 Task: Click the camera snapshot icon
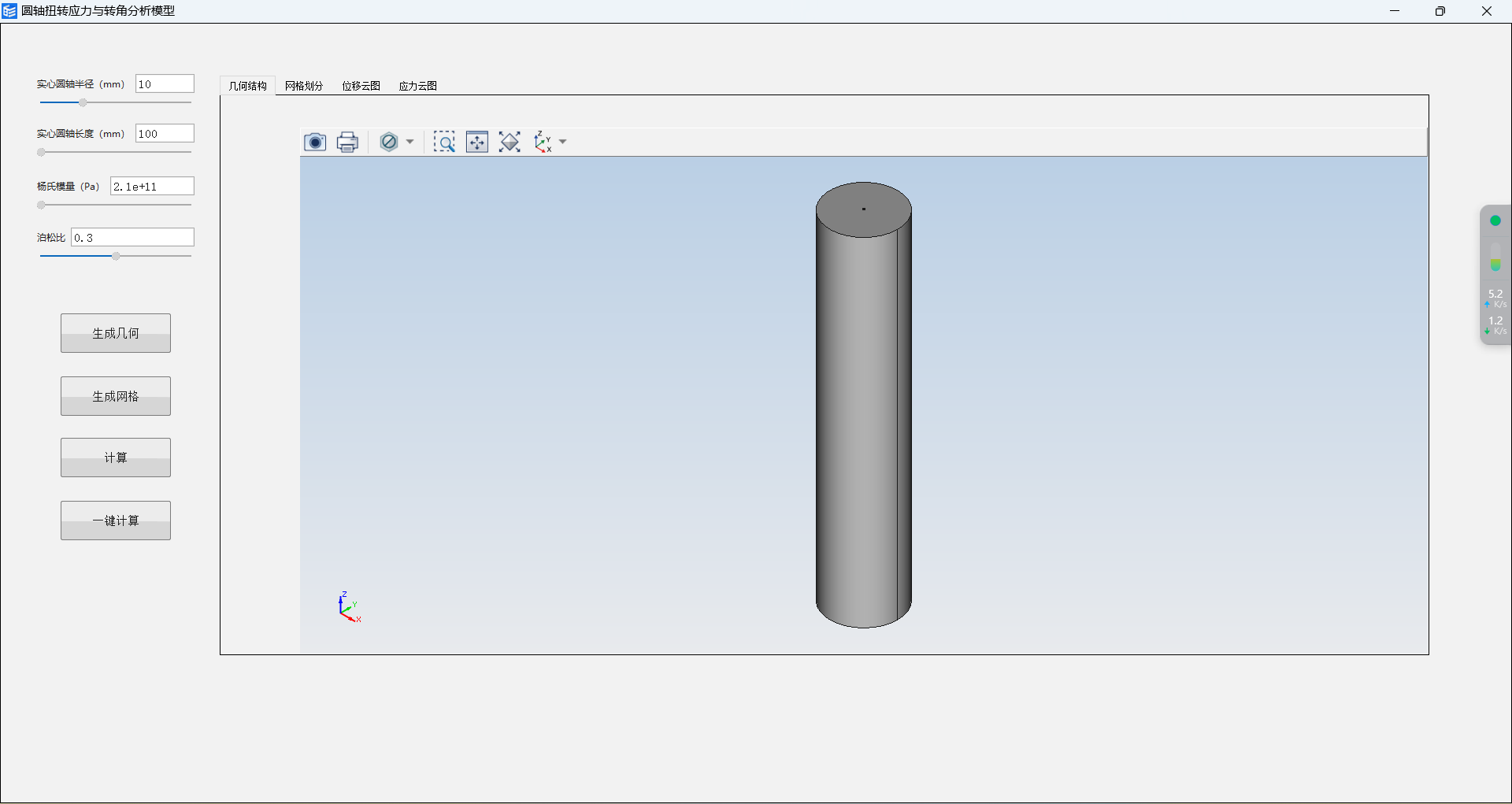coord(315,142)
